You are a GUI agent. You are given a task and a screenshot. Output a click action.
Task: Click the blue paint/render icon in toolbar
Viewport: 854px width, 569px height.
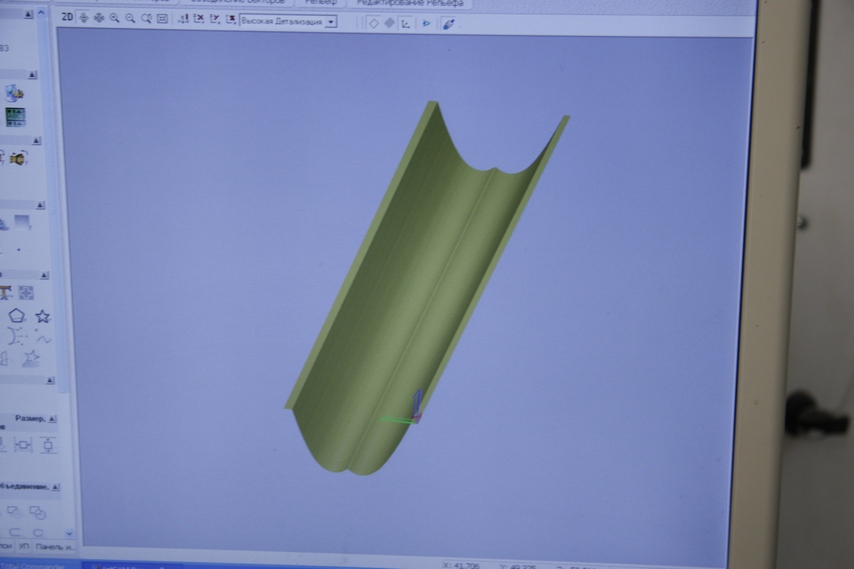(448, 23)
